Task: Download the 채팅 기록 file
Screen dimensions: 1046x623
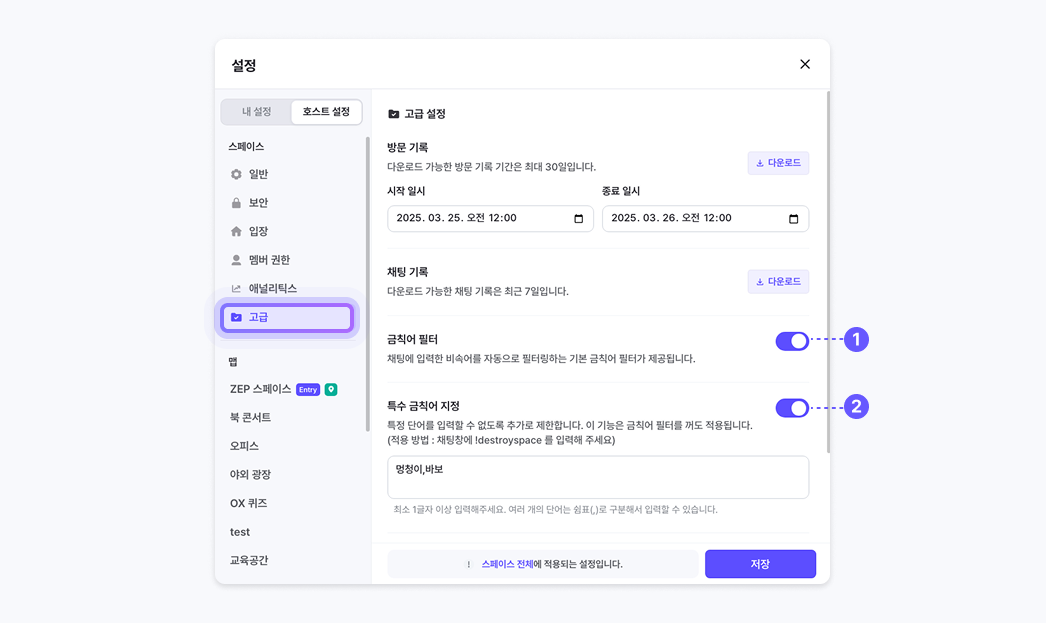Action: 778,282
